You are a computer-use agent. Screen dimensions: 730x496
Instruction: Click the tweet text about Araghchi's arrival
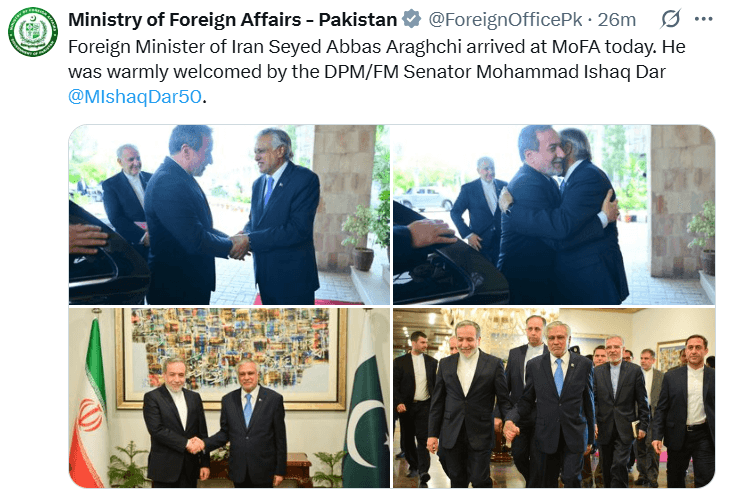point(377,72)
